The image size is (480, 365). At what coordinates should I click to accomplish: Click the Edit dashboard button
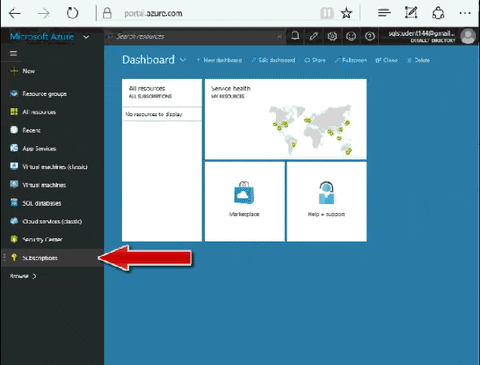273,60
